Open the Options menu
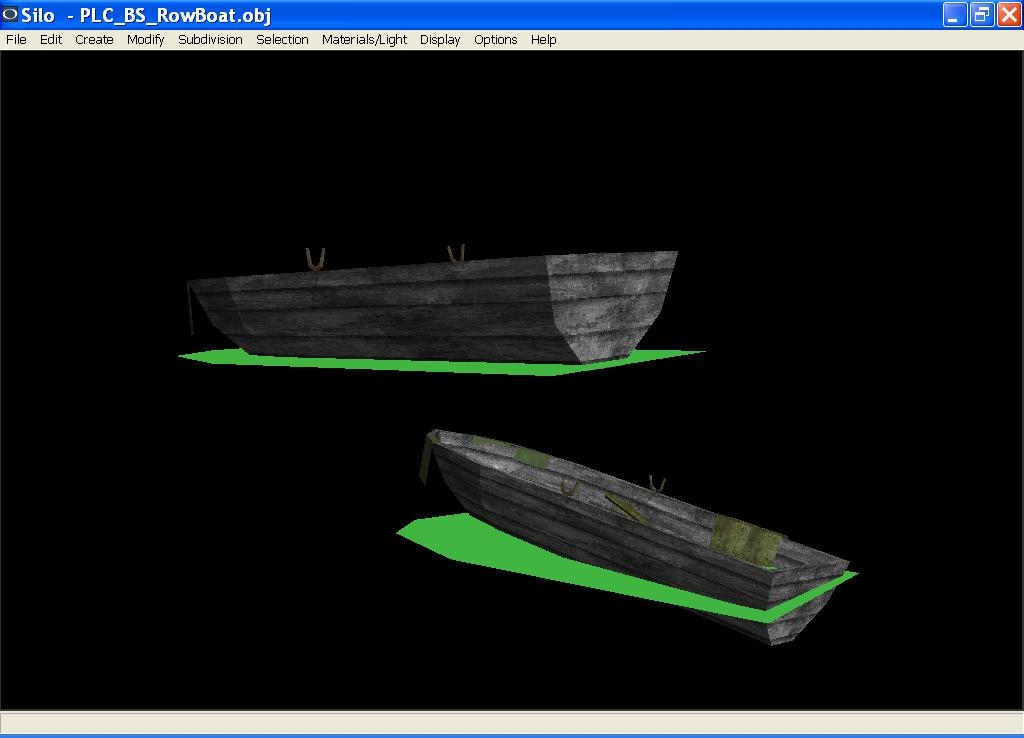 point(495,40)
